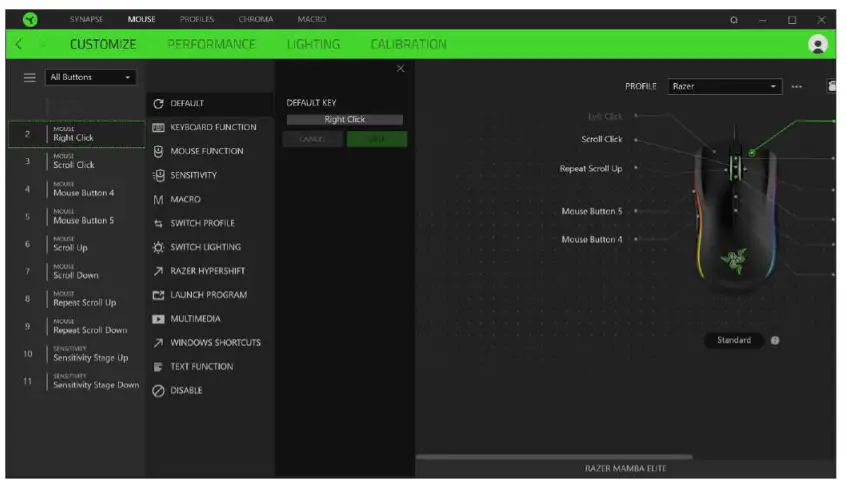847x485 pixels.
Task: Open the Razer profile dropdown
Action: 724,86
